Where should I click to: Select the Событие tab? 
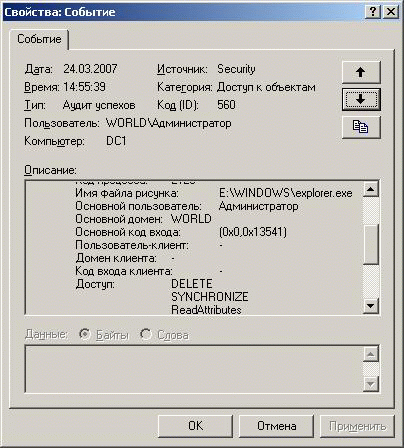(39, 39)
